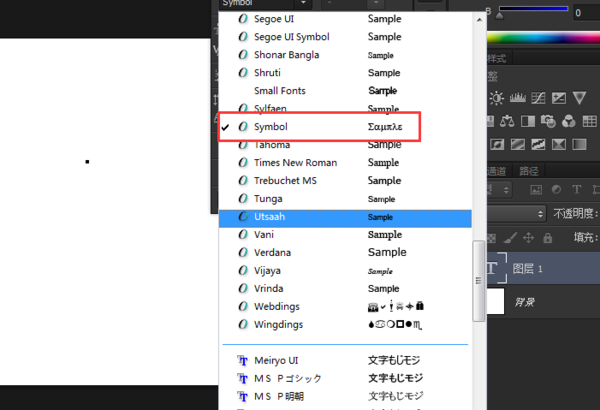
Task: Choose Vrinda font
Action: (x=345, y=289)
